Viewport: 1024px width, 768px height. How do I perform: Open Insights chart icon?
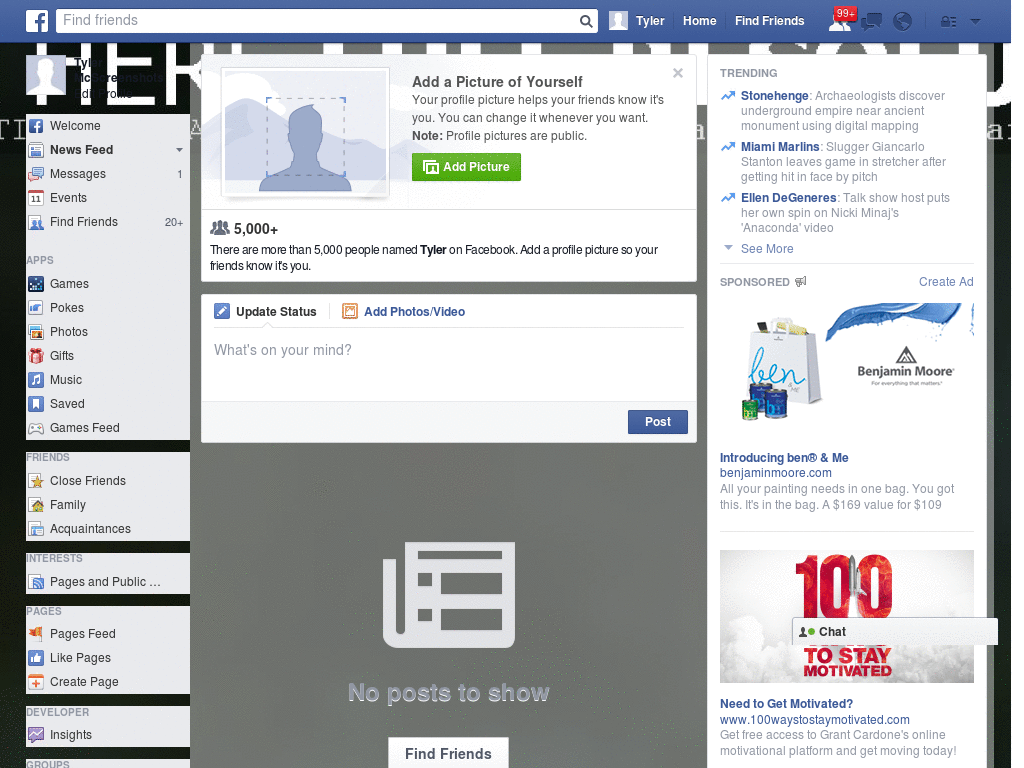coord(36,735)
